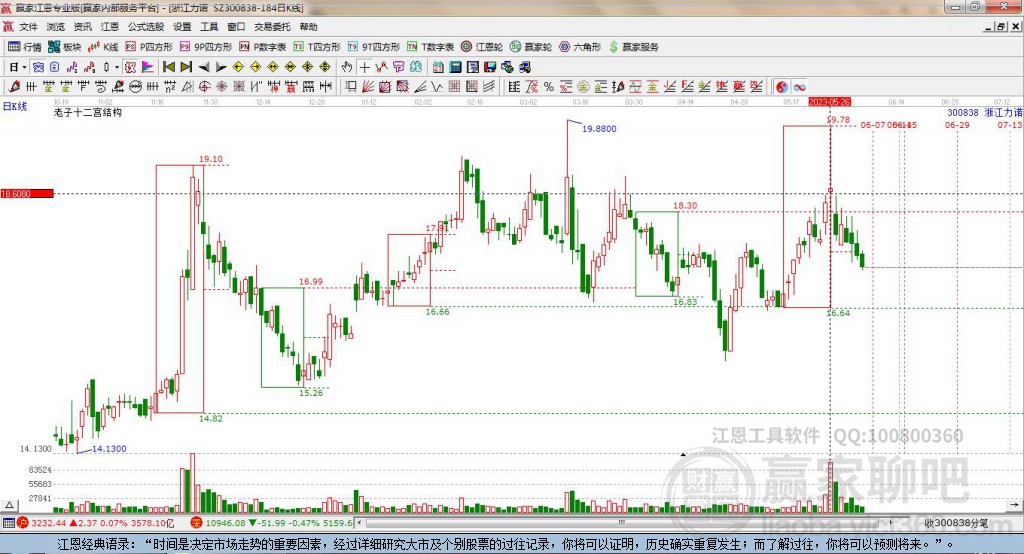The image size is (1024, 554).
Task: Open the 交易委托 menu
Action: 272,27
